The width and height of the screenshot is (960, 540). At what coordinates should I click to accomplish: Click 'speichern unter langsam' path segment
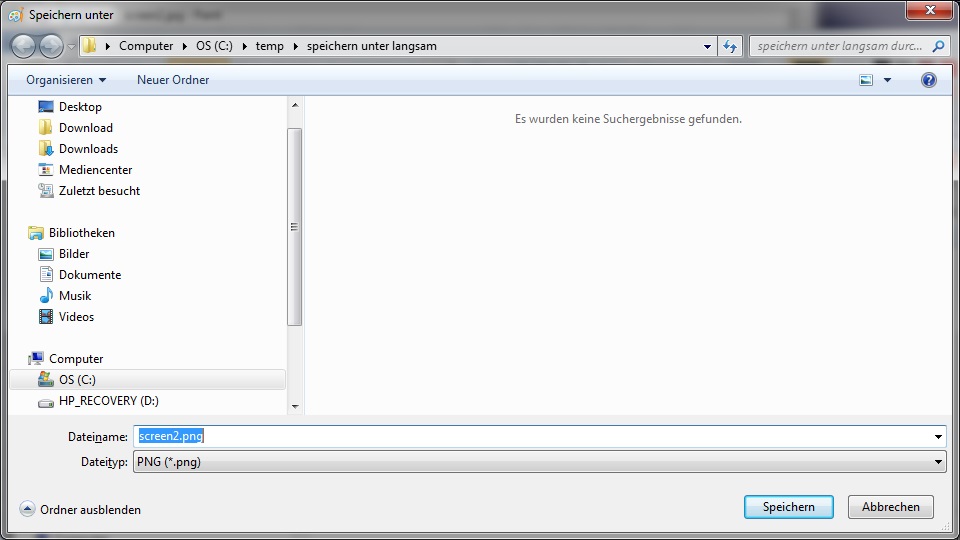(x=372, y=46)
